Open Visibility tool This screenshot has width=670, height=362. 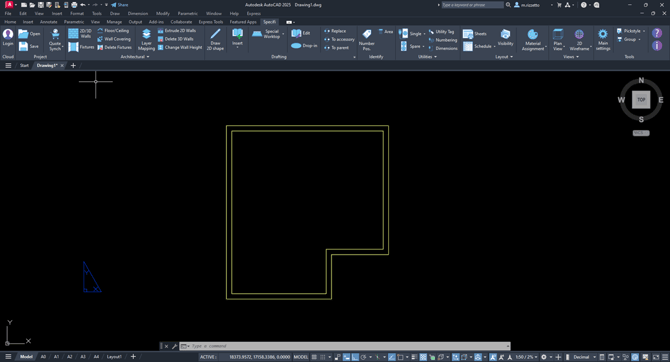(505, 38)
